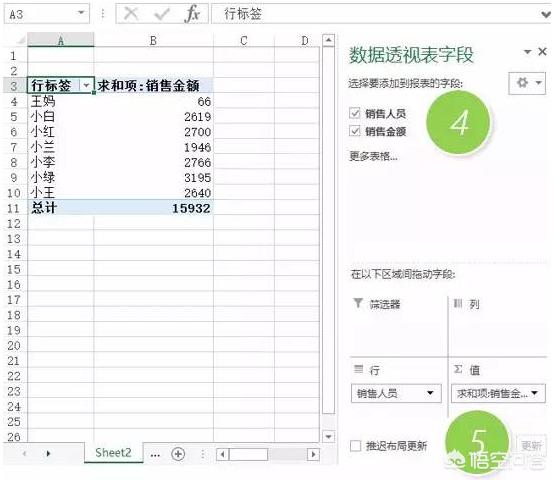The image size is (556, 480).
Task: Open the Name Box dropdown arrow
Action: (x=81, y=13)
